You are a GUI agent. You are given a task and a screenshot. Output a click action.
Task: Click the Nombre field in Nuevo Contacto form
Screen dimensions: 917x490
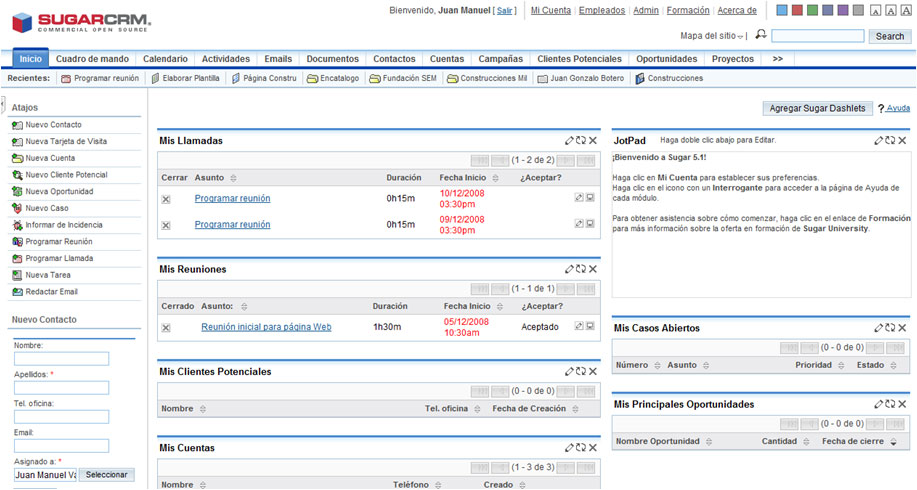(x=61, y=359)
